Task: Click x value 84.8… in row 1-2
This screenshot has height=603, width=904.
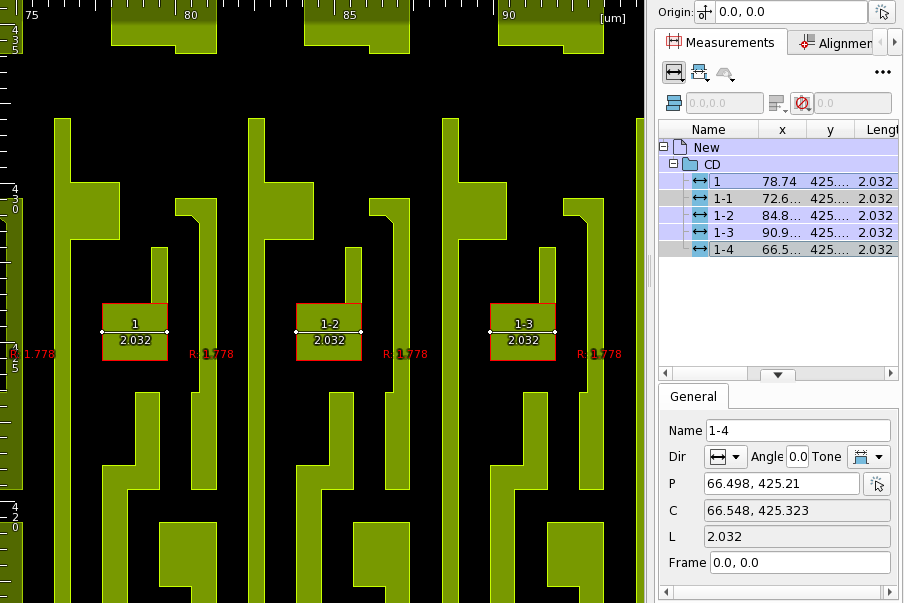Action: (x=781, y=216)
